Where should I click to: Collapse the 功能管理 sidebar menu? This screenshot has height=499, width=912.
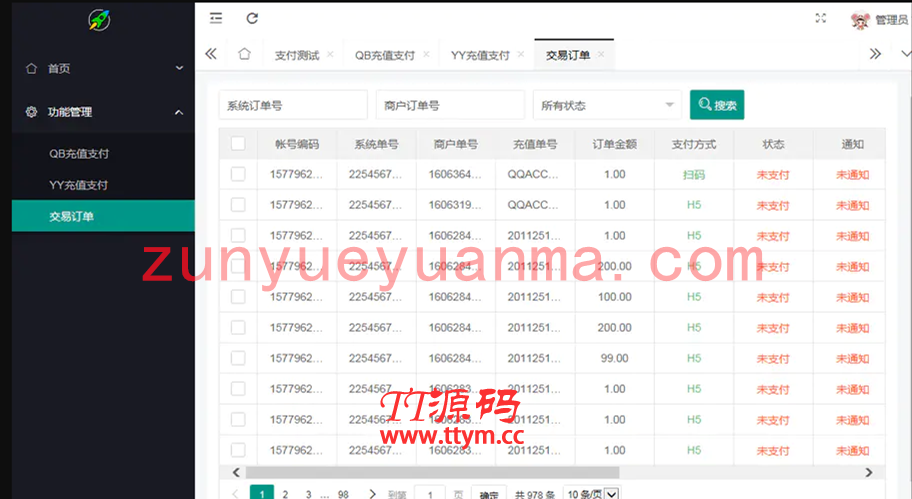click(x=104, y=112)
